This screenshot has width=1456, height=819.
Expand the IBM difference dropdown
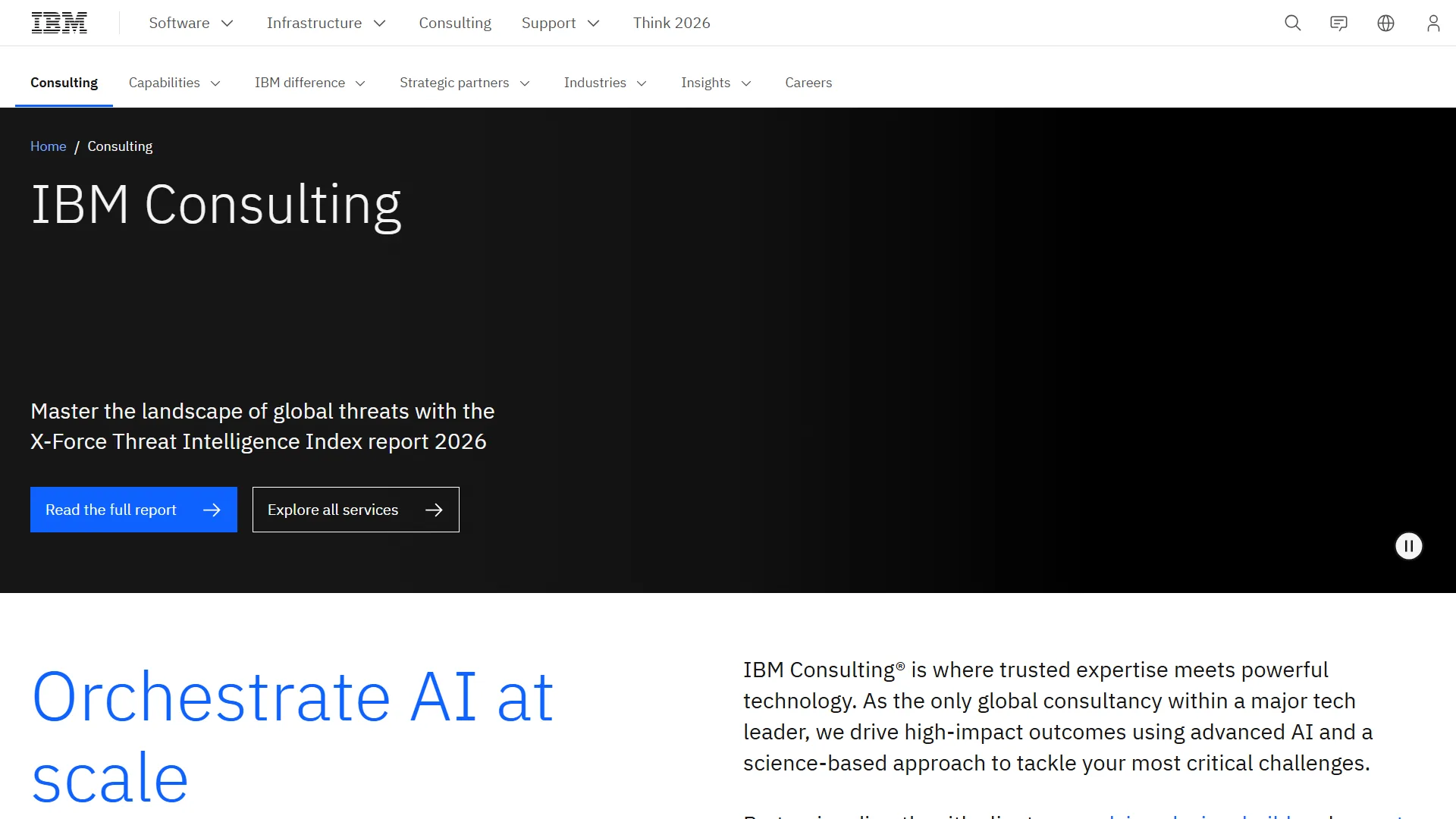coord(309,83)
